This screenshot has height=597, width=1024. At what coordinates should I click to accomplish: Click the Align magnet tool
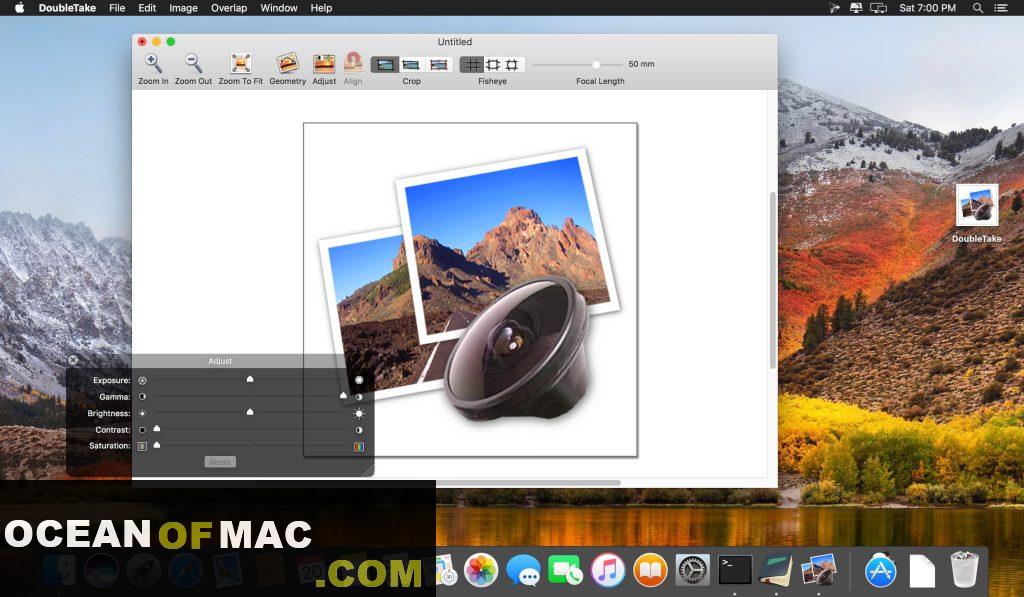click(x=353, y=69)
